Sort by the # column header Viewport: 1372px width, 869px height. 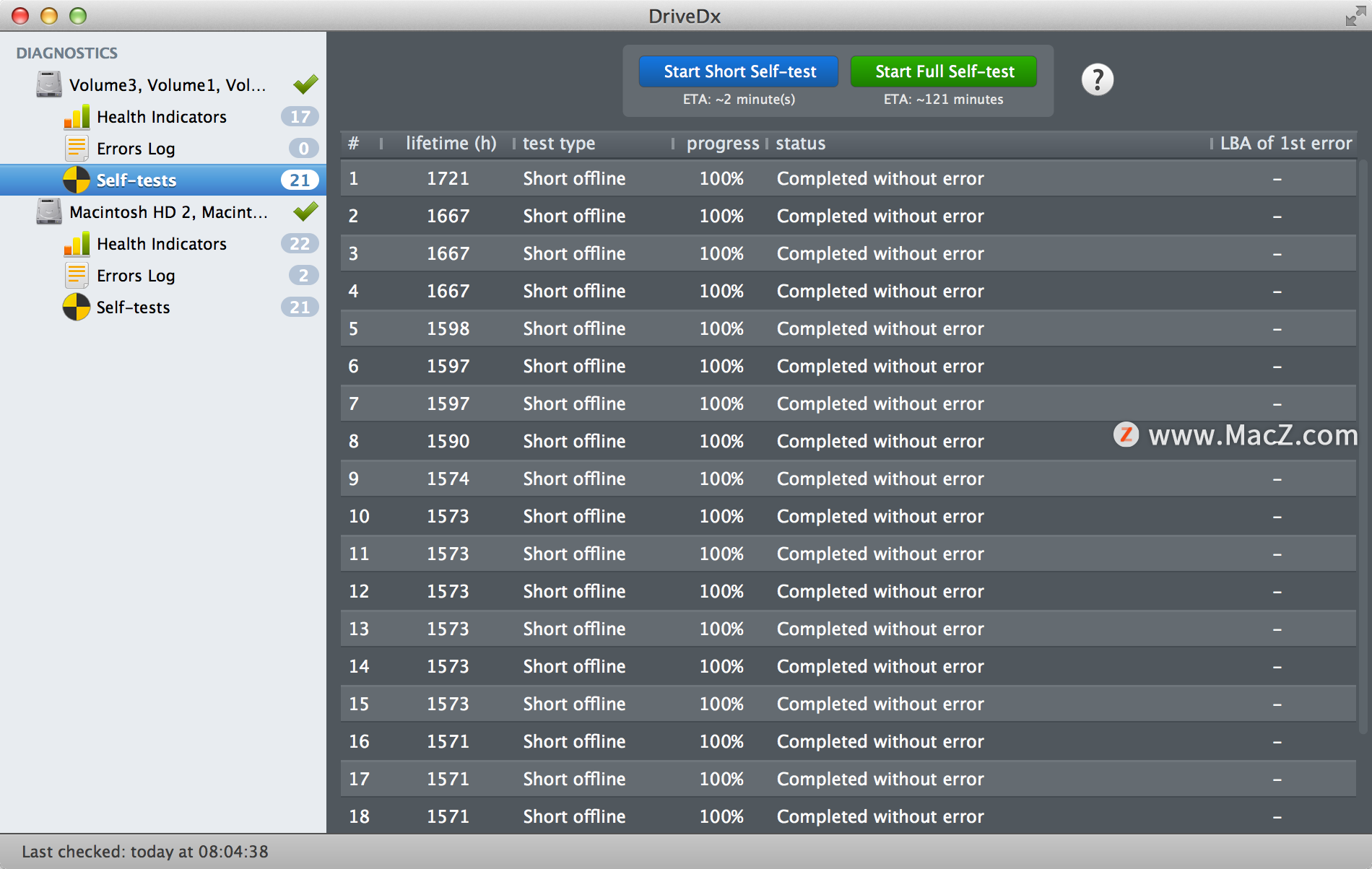coord(360,144)
